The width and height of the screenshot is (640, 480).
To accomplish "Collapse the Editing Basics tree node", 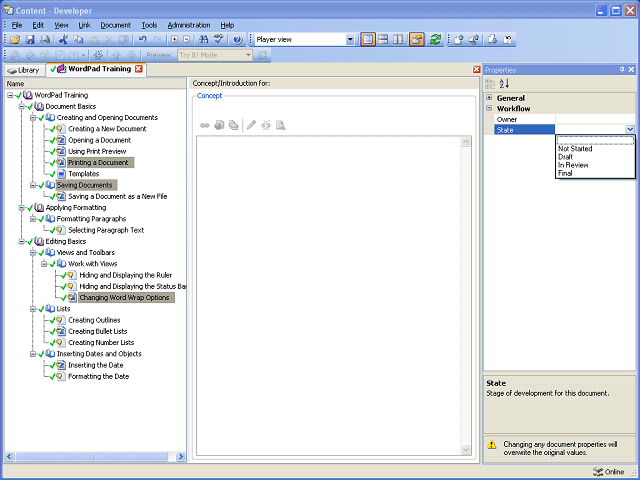I will pyautogui.click(x=22, y=242).
